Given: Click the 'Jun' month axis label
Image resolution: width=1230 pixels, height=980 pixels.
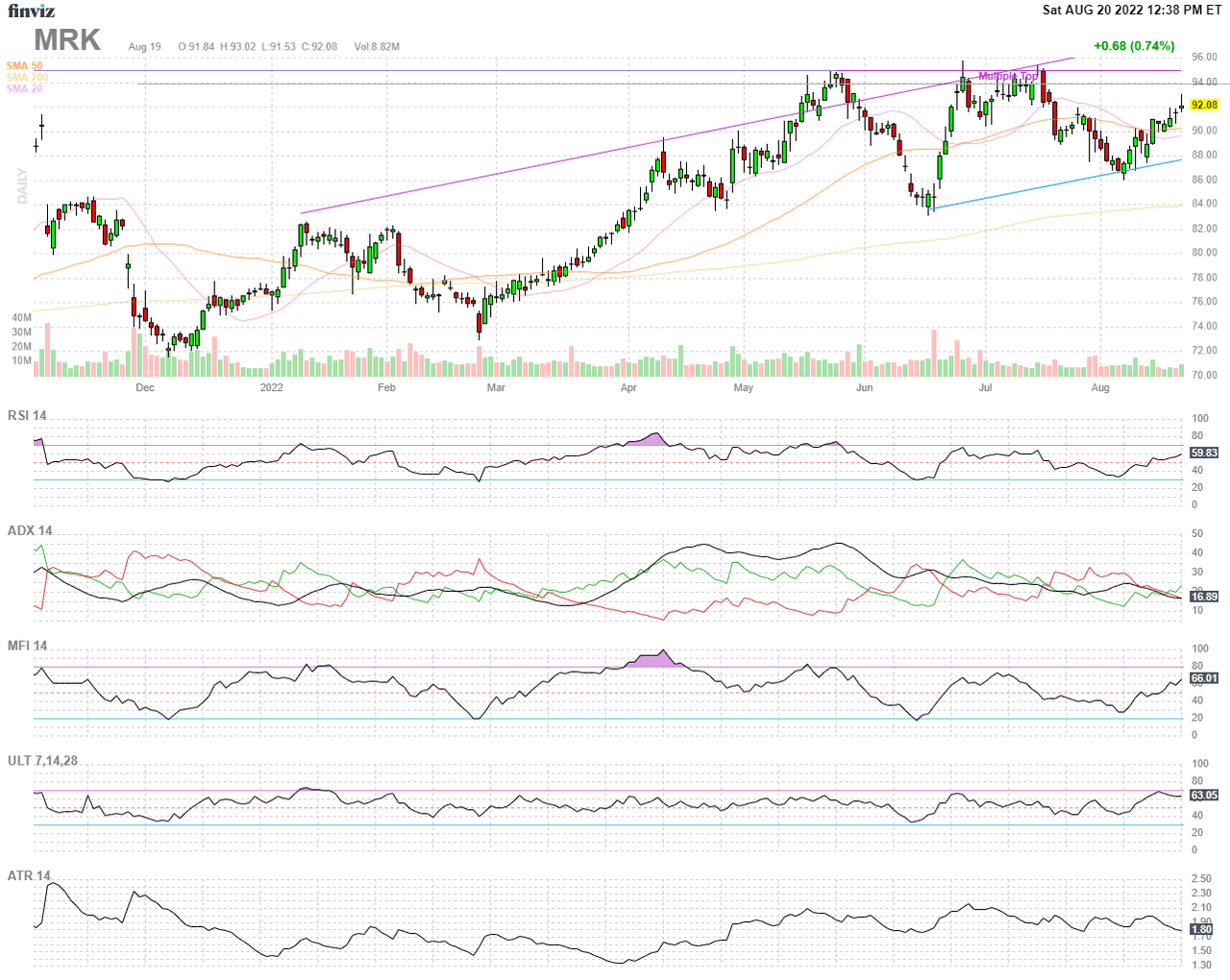Looking at the screenshot, I should pyautogui.click(x=865, y=388).
